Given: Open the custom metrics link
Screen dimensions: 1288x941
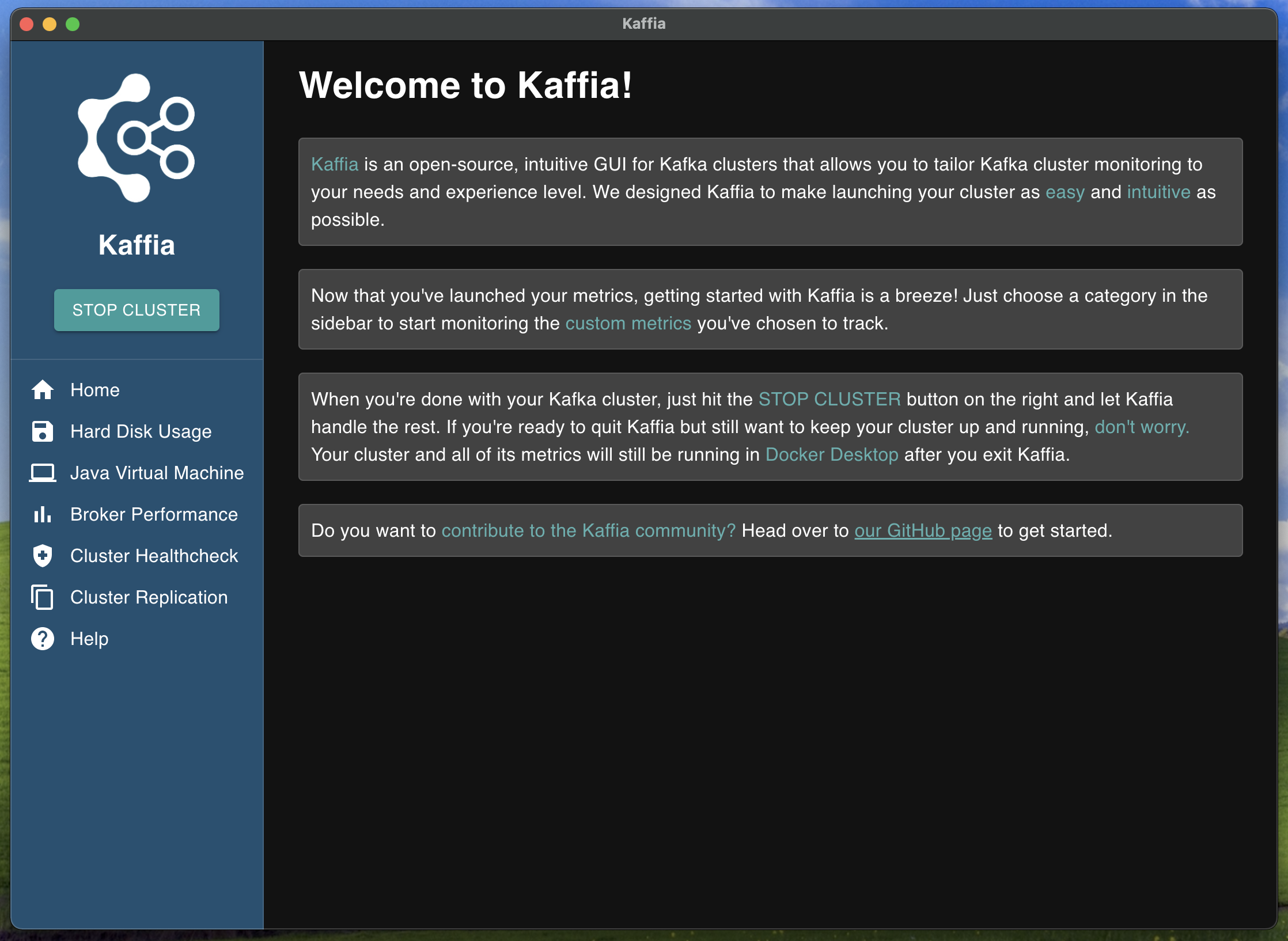Looking at the screenshot, I should [628, 323].
